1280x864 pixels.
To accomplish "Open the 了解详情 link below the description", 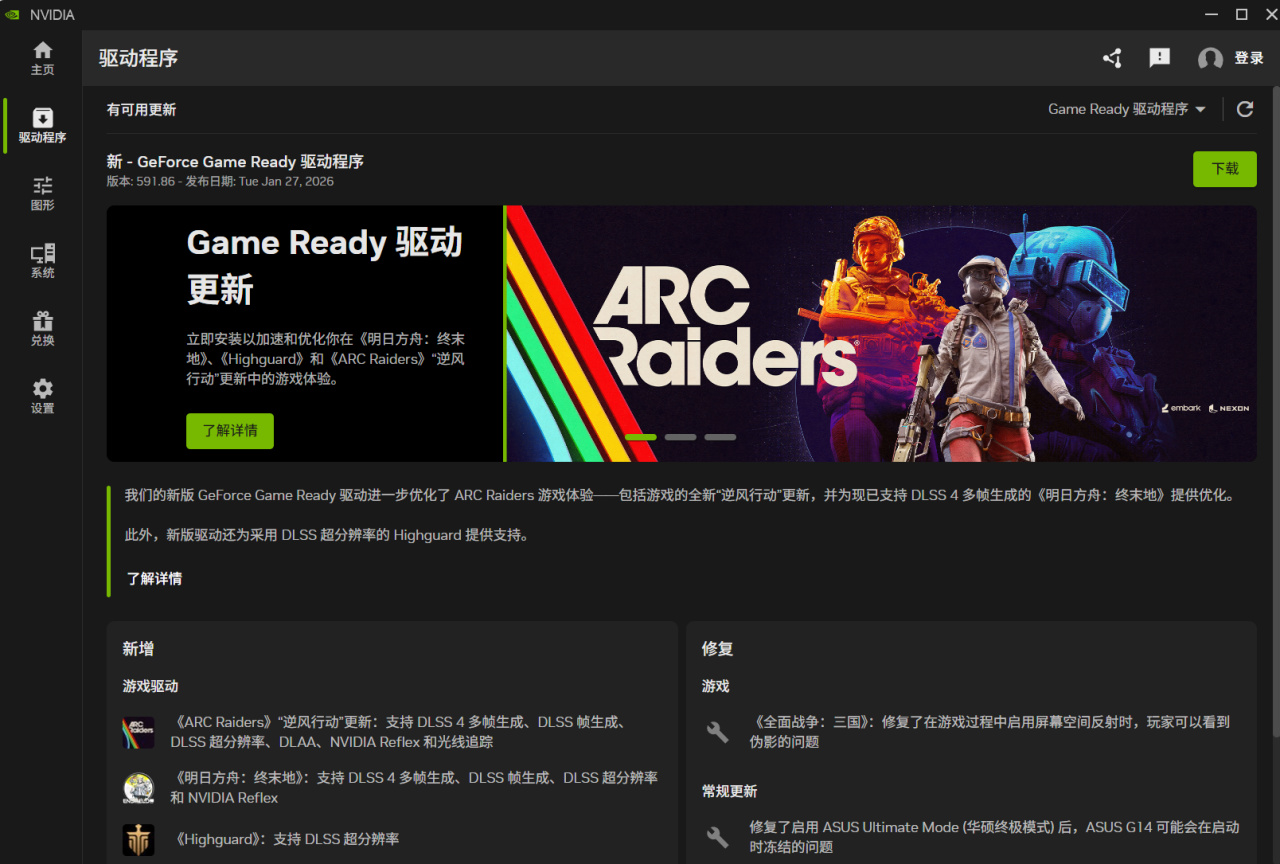I will tap(154, 578).
